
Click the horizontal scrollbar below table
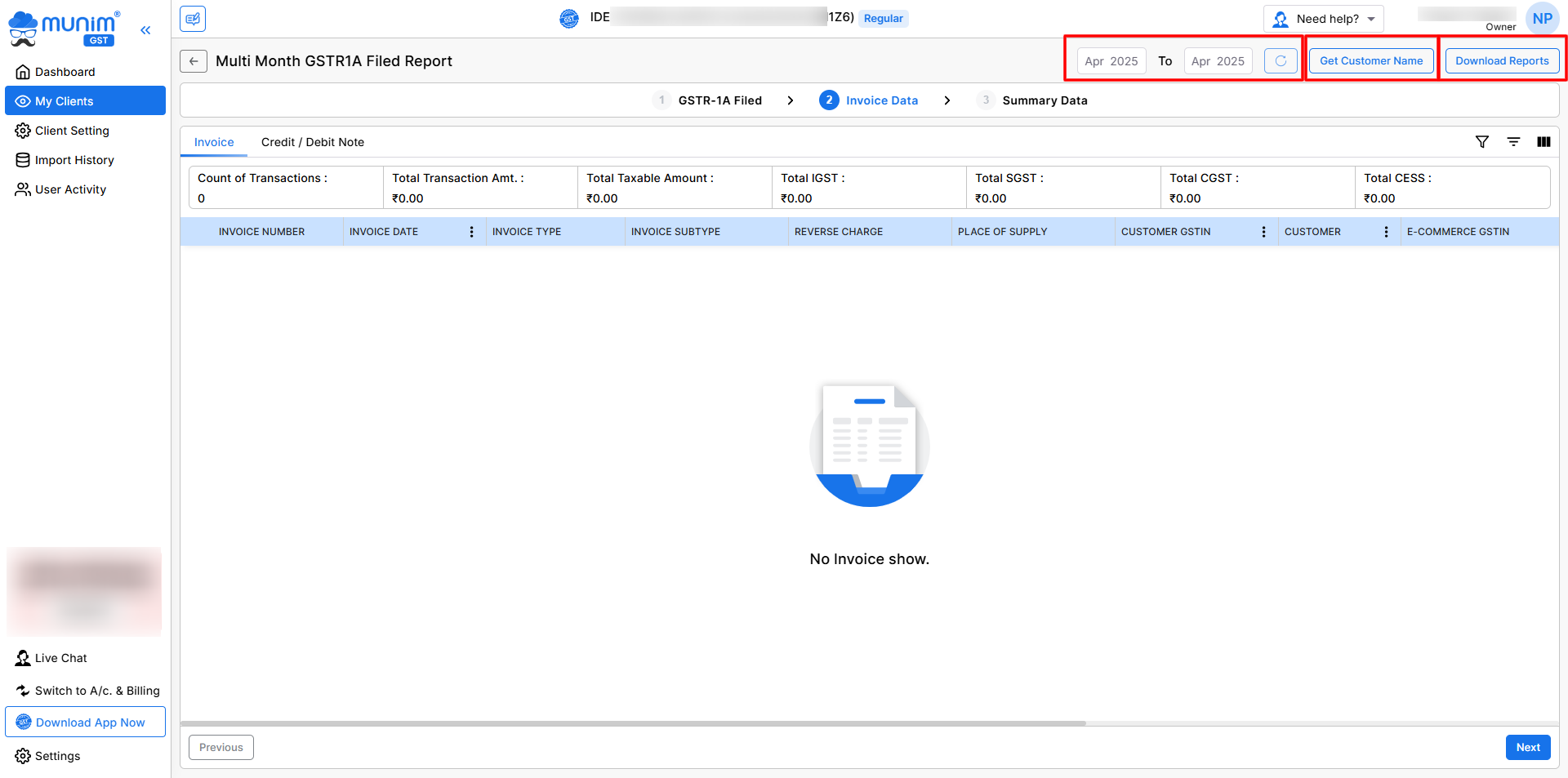click(633, 723)
